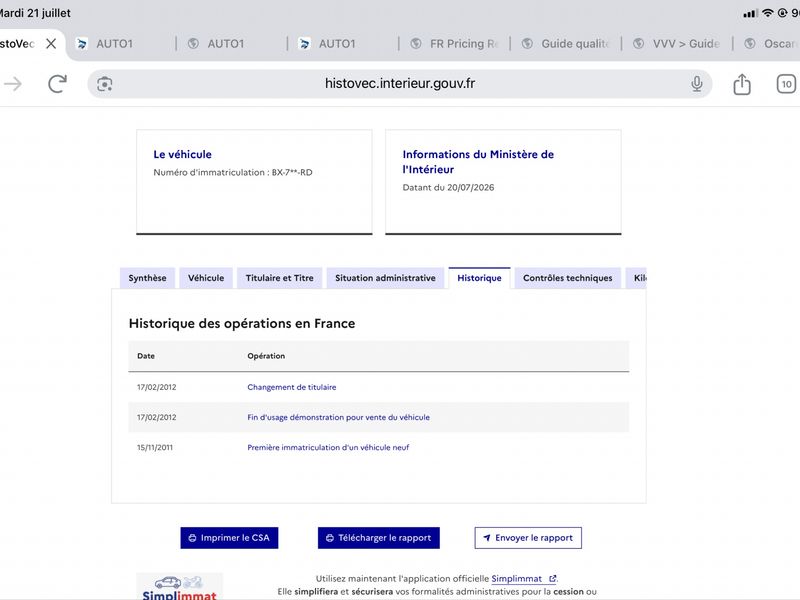Close the current HistoVec tab
Image resolution: width=800 pixels, height=600 pixels.
[x=51, y=43]
